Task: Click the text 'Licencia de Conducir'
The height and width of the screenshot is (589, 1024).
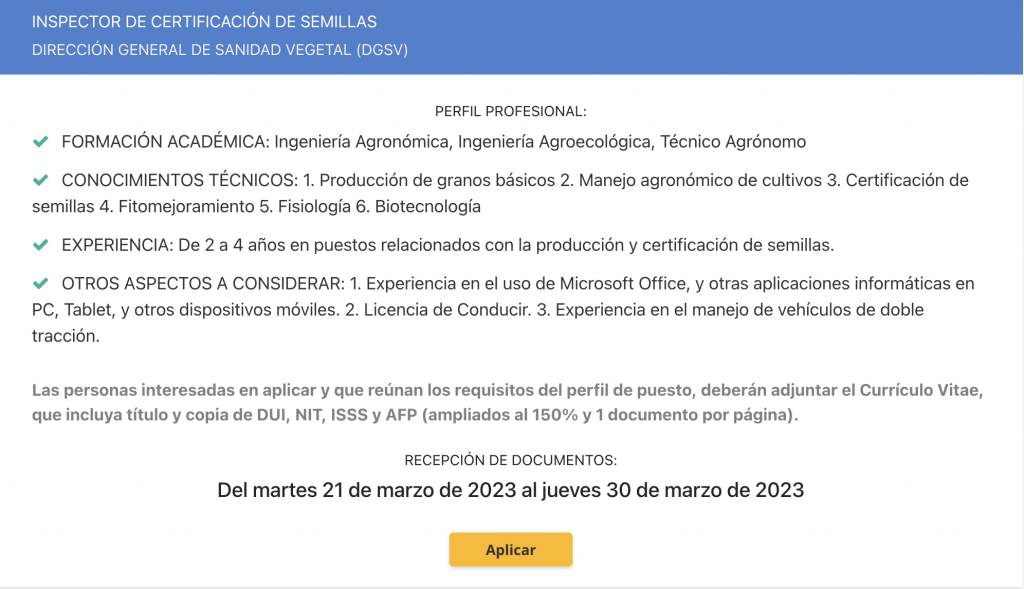Action: (x=447, y=310)
